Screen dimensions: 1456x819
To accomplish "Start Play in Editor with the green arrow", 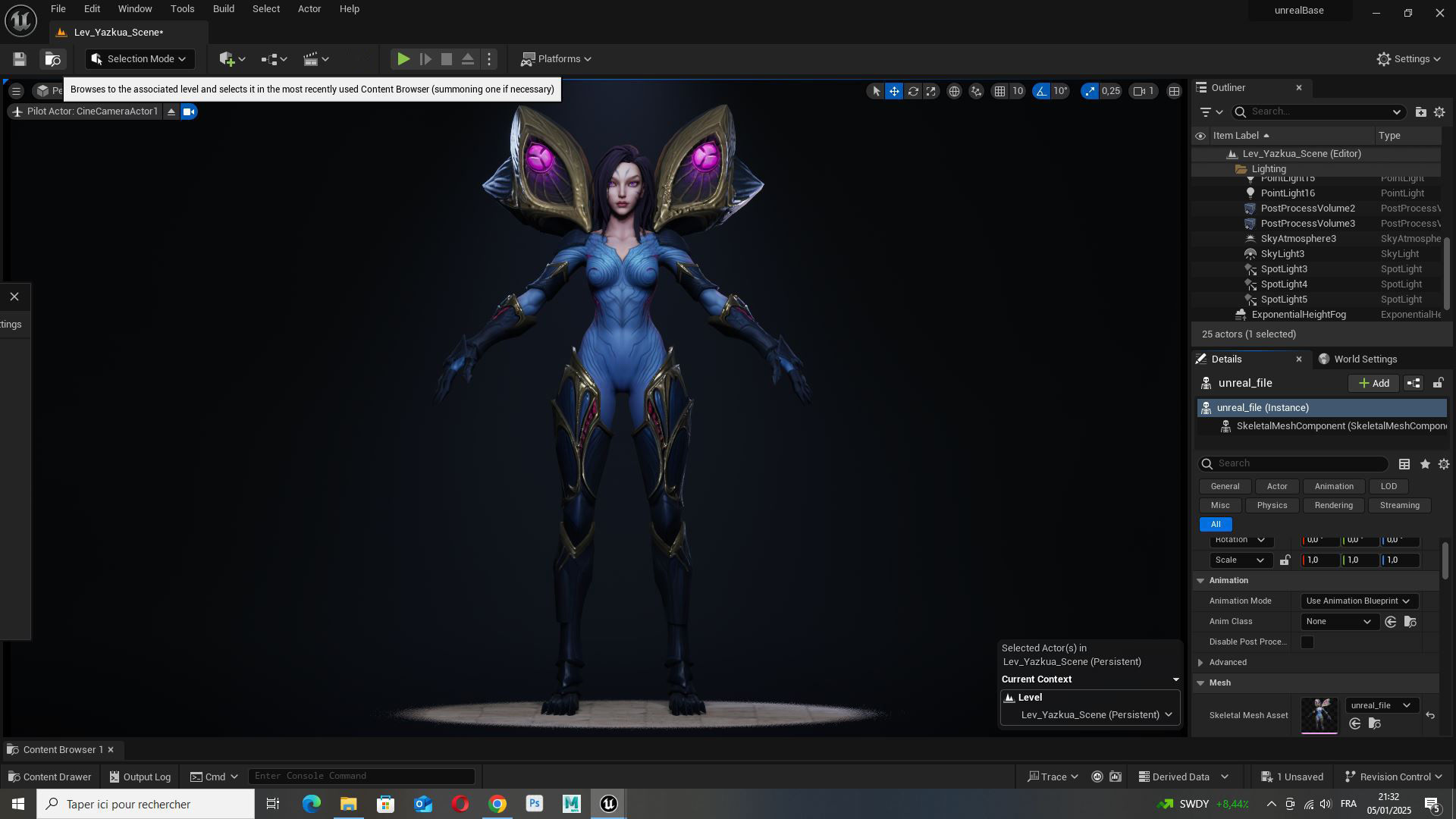I will [403, 59].
